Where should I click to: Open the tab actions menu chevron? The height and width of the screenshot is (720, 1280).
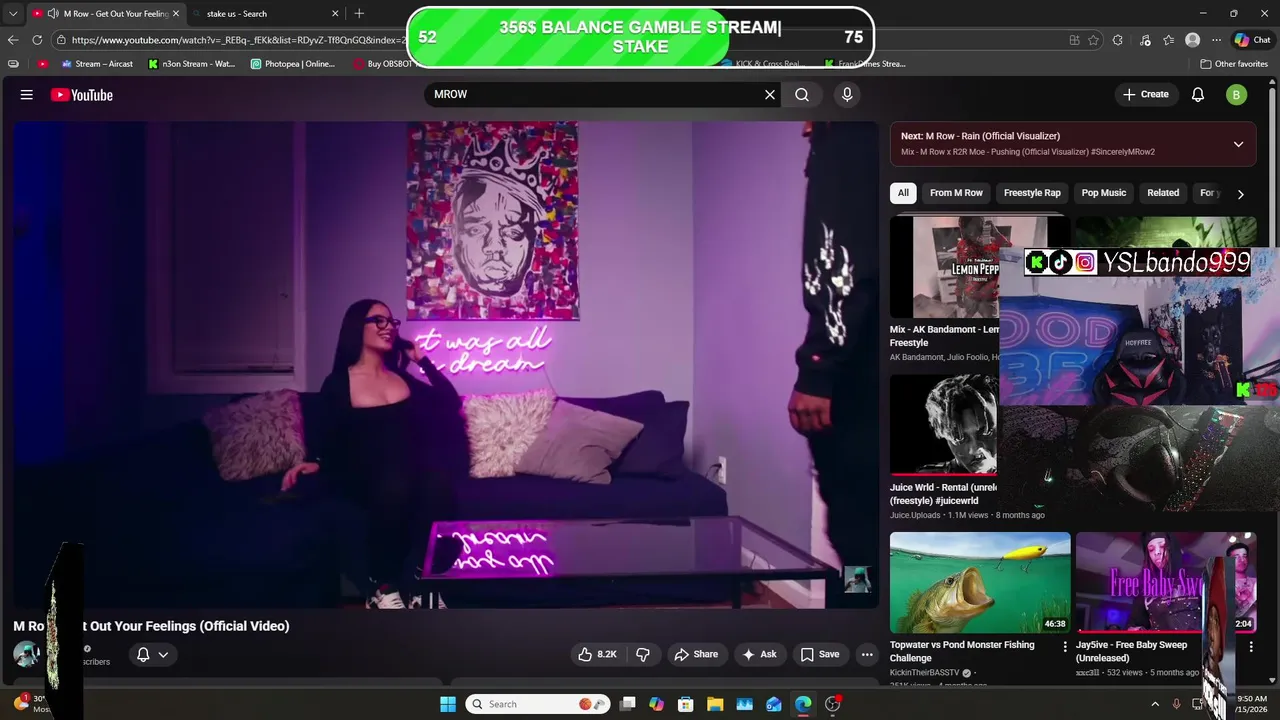[x=12, y=14]
